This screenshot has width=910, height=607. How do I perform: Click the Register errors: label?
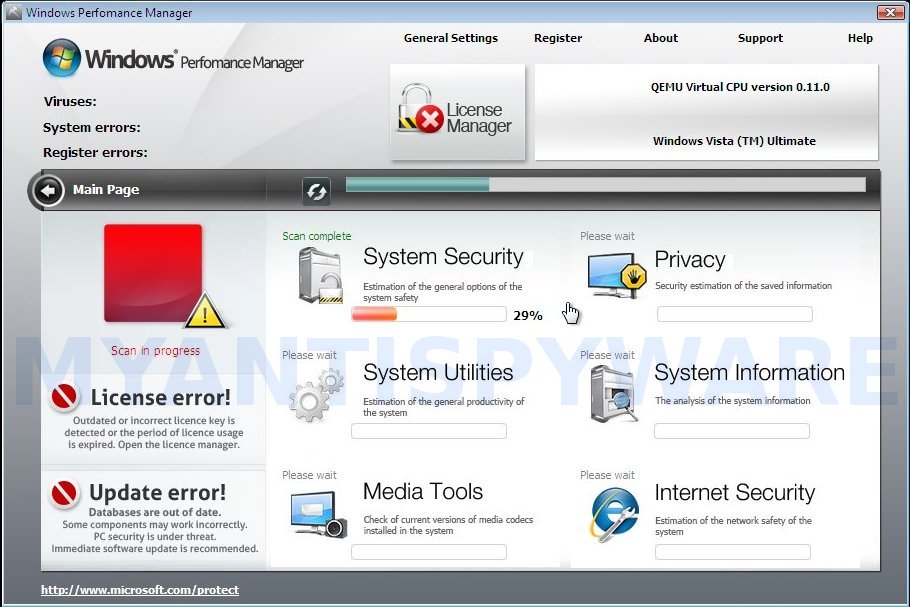[x=95, y=153]
